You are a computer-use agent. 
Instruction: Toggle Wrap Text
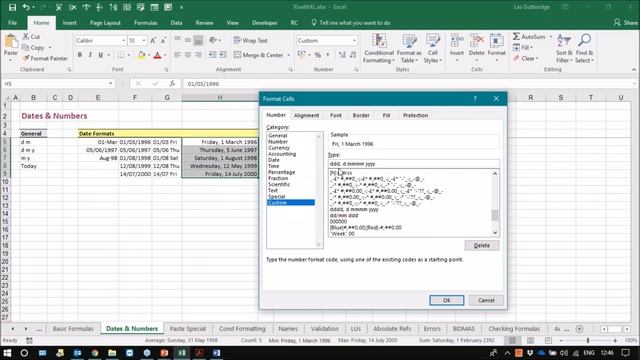[x=251, y=40]
